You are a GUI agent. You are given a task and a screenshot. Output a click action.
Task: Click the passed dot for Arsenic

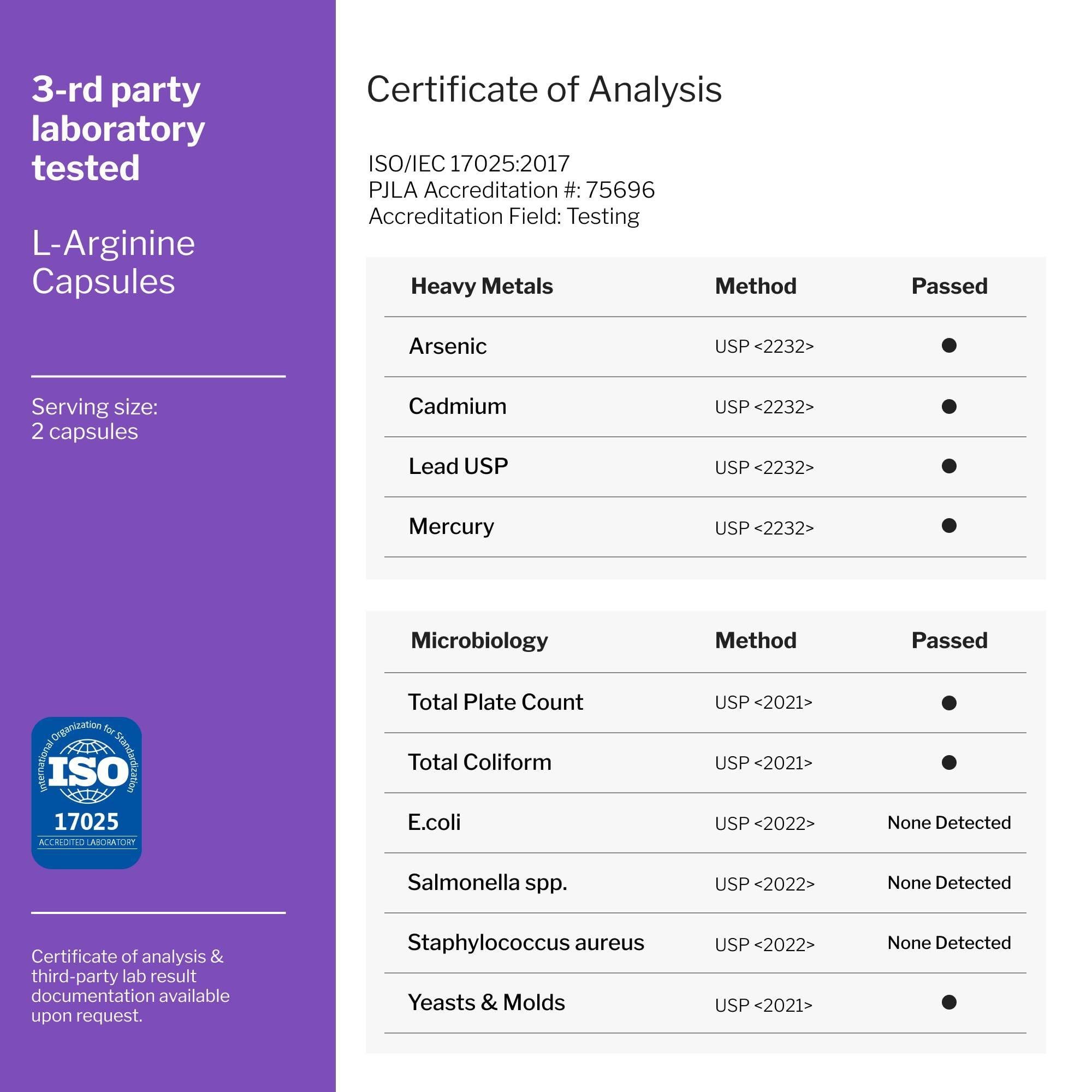949,346
